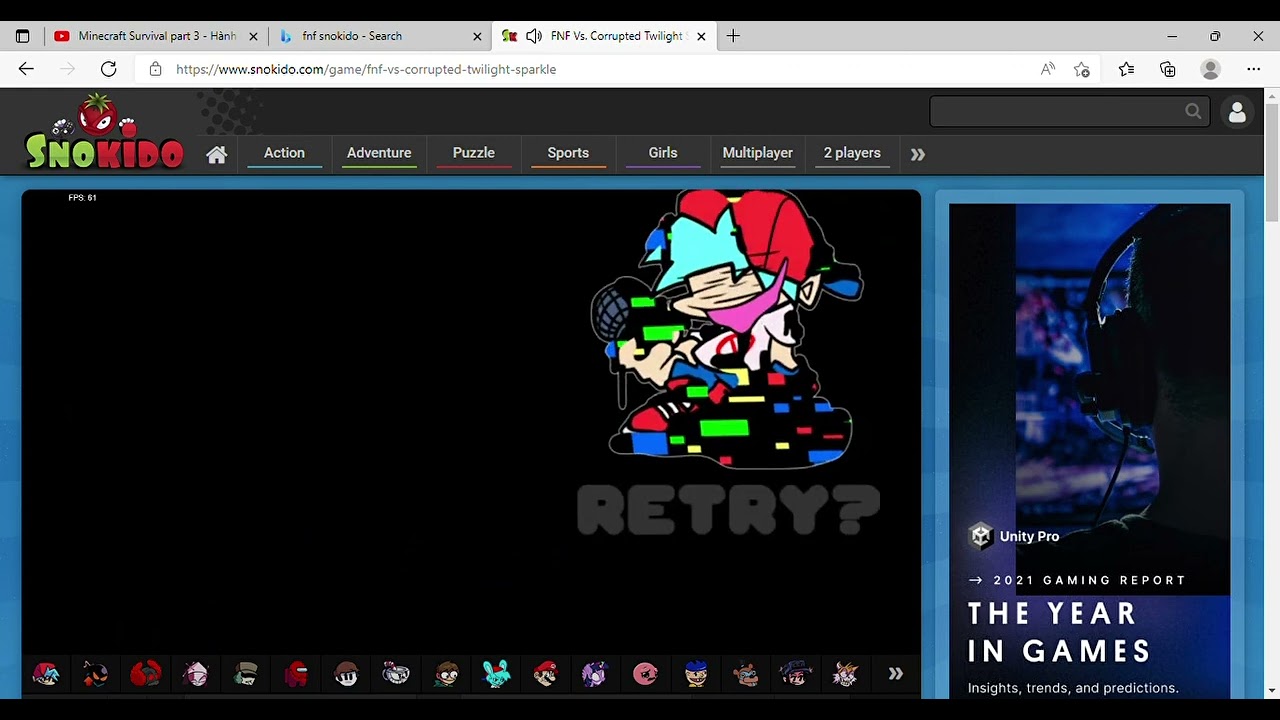Expand more categories with the nav chevrons
1280x720 pixels.
[x=918, y=154]
